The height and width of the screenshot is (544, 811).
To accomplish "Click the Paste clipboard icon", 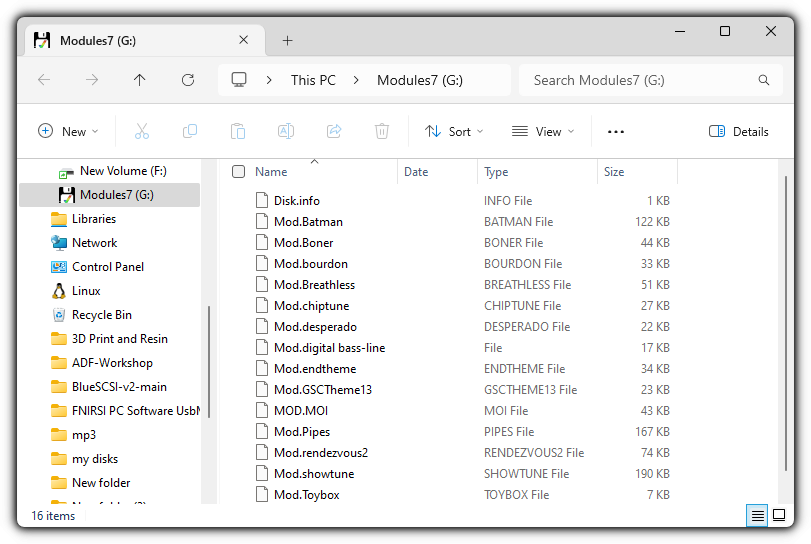I will point(238,131).
